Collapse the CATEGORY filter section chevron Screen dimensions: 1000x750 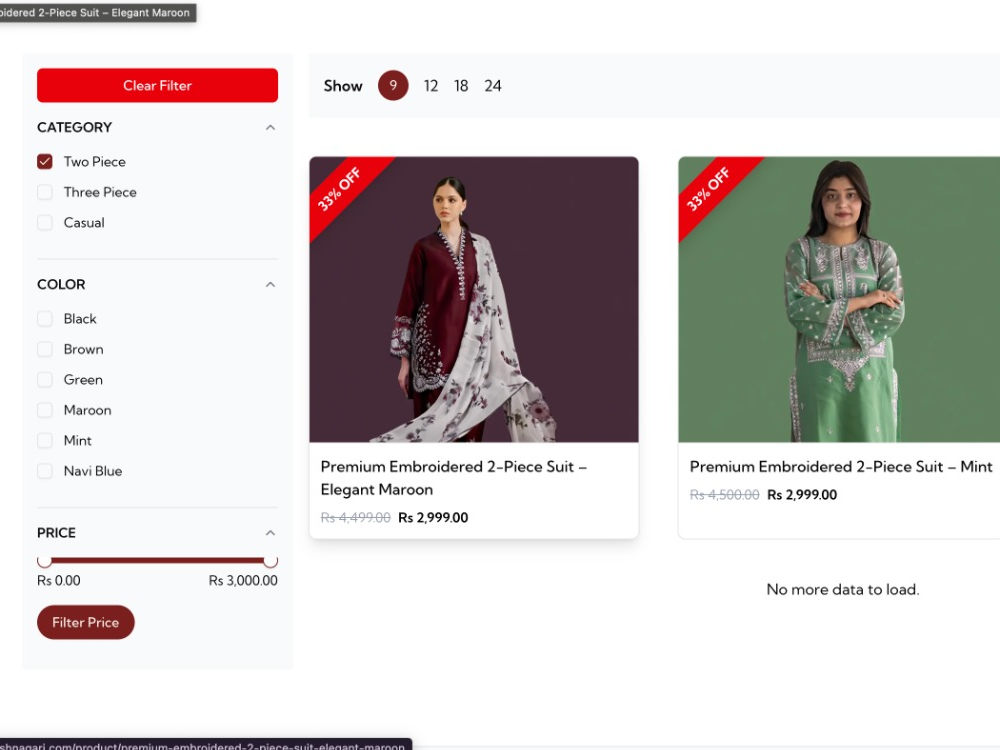[x=270, y=128]
